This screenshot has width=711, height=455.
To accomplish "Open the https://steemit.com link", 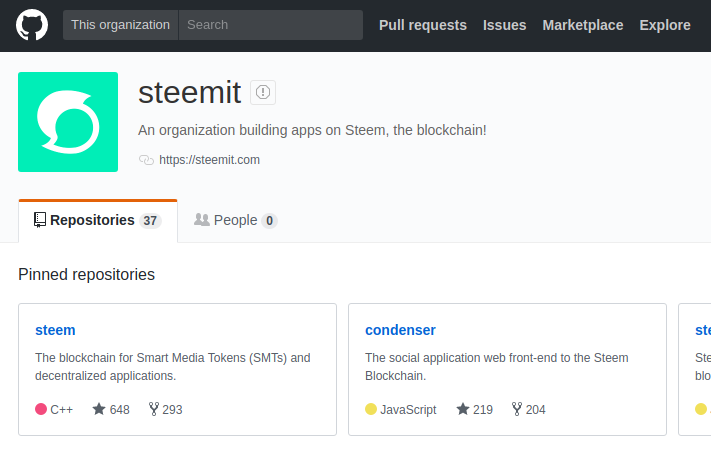I will 209,160.
